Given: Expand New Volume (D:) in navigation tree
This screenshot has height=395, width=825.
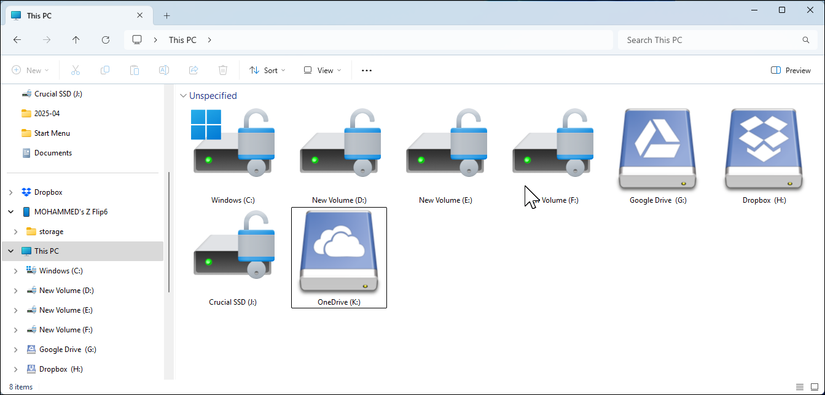Looking at the screenshot, I should pos(16,290).
